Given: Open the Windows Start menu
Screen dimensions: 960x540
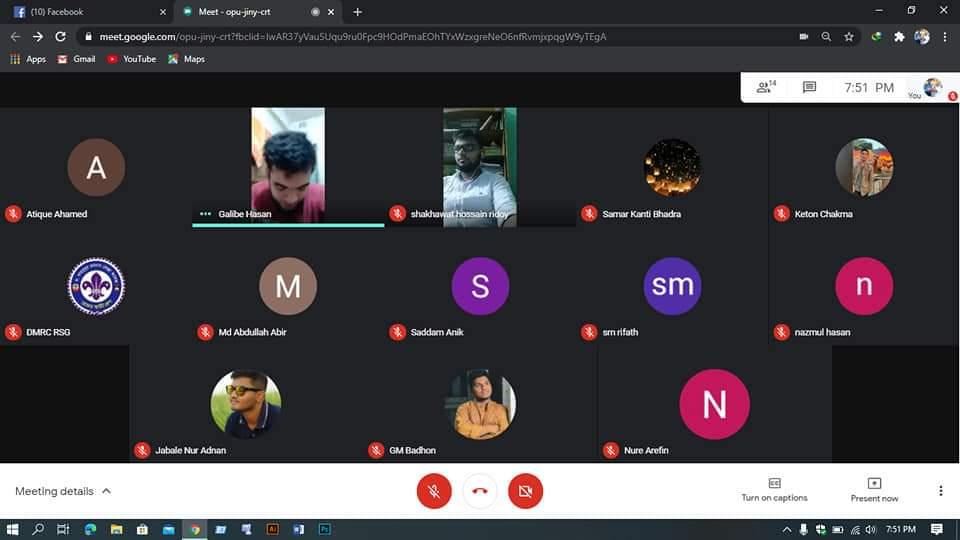Looking at the screenshot, I should pyautogui.click(x=12, y=529).
